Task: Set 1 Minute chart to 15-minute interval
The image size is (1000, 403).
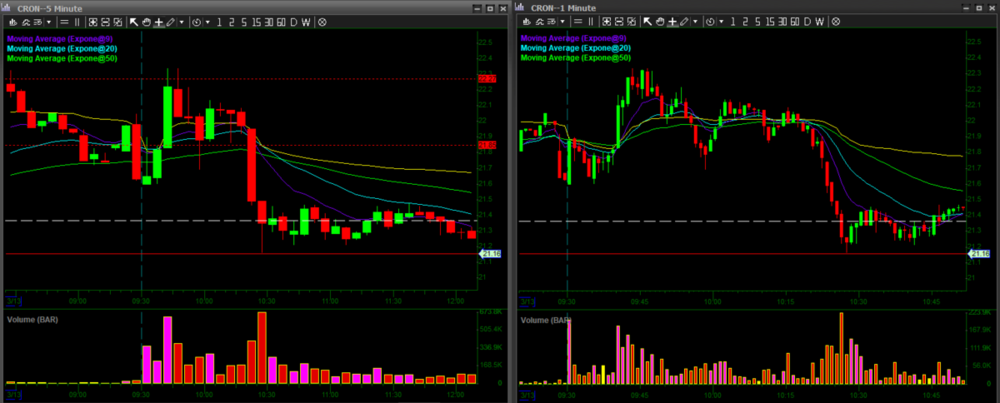Action: pyautogui.click(x=768, y=21)
